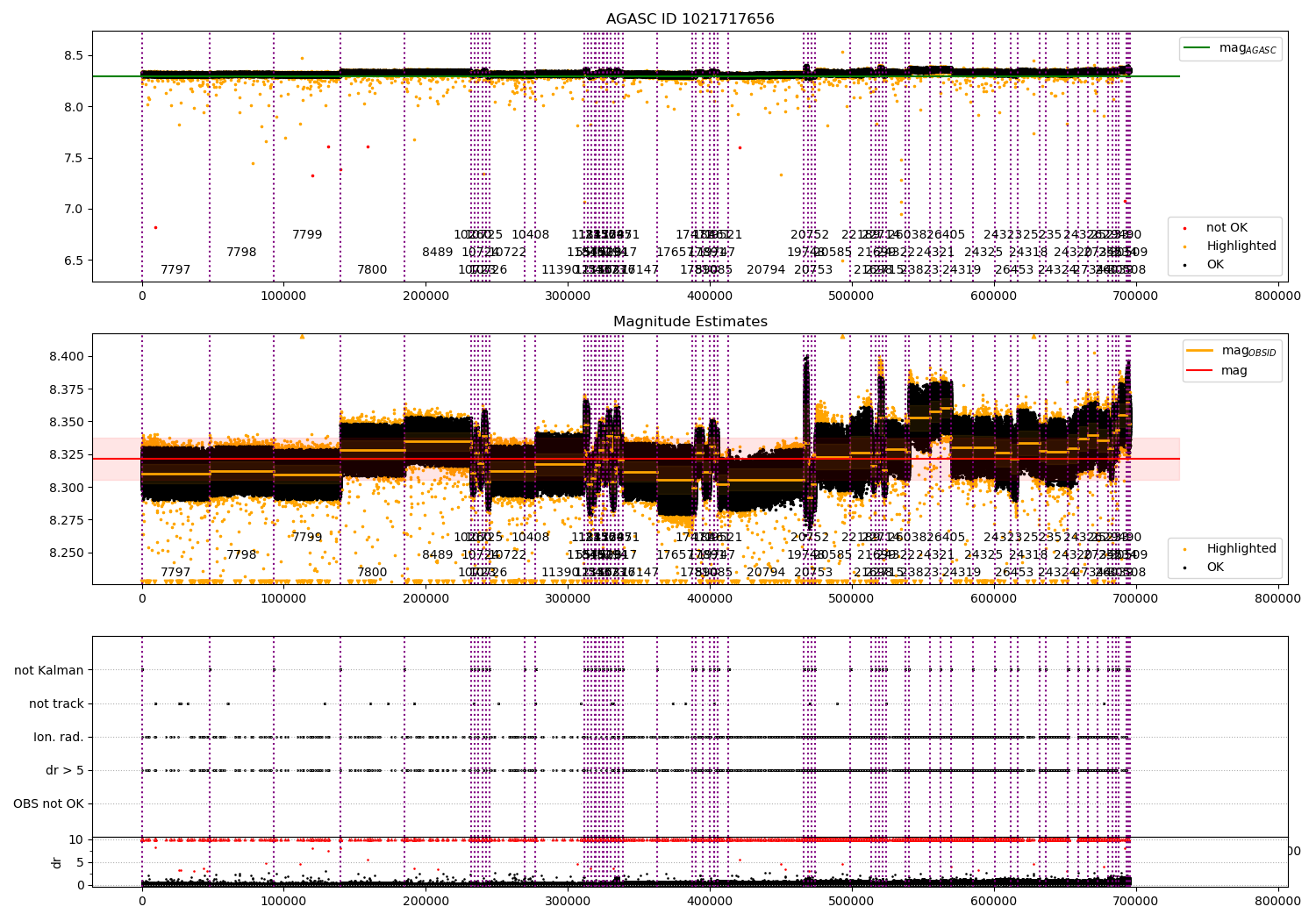The height and width of the screenshot is (921, 1316).
Task: Select the 'Ion. rad.' axis label
Action: click(59, 737)
